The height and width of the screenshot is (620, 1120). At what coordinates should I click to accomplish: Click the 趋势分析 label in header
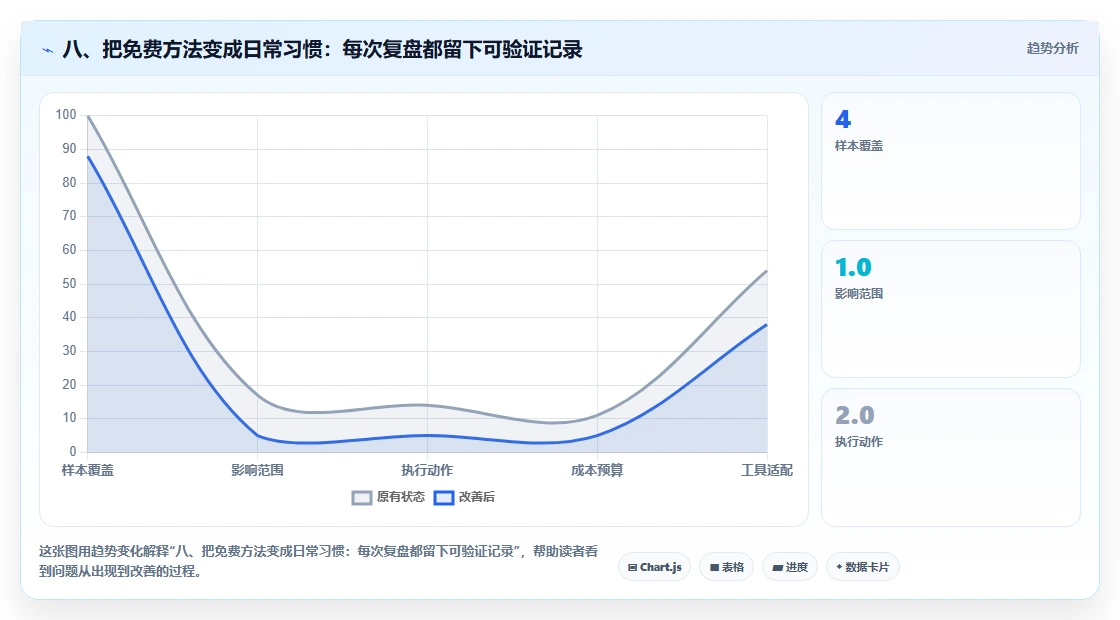tap(1052, 49)
